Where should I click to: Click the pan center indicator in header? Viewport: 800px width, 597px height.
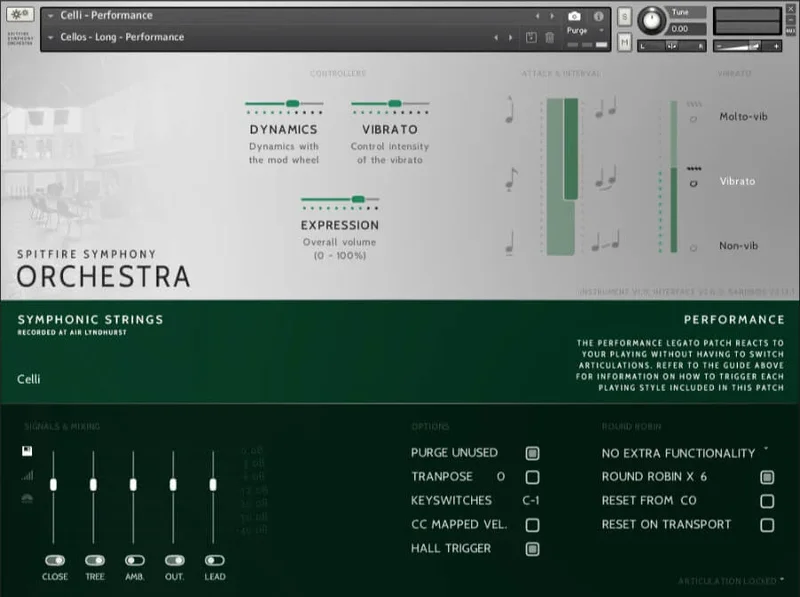(x=672, y=46)
